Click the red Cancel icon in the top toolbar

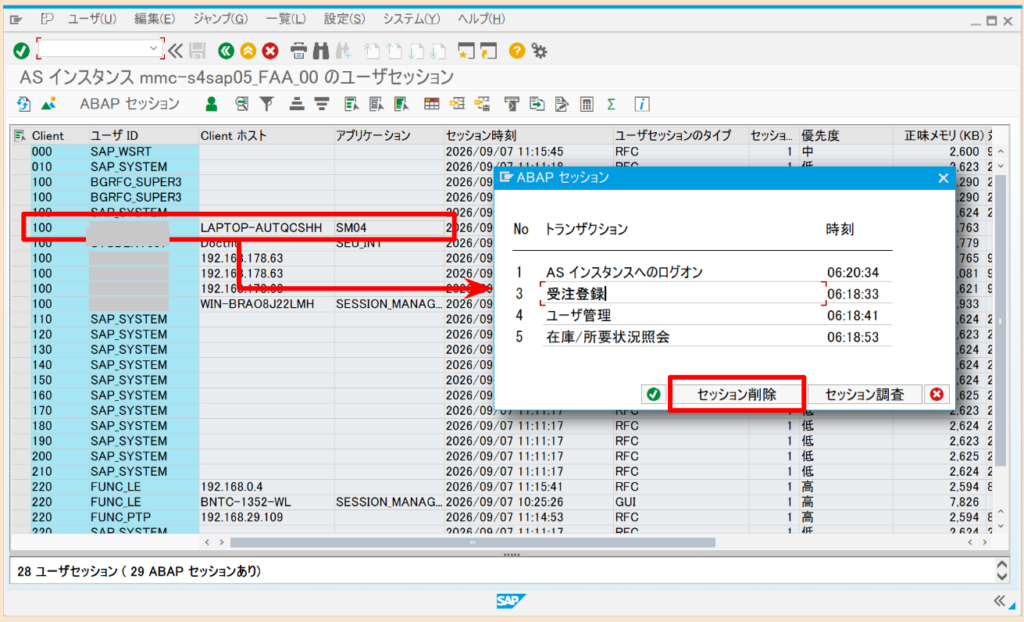pyautogui.click(x=270, y=50)
